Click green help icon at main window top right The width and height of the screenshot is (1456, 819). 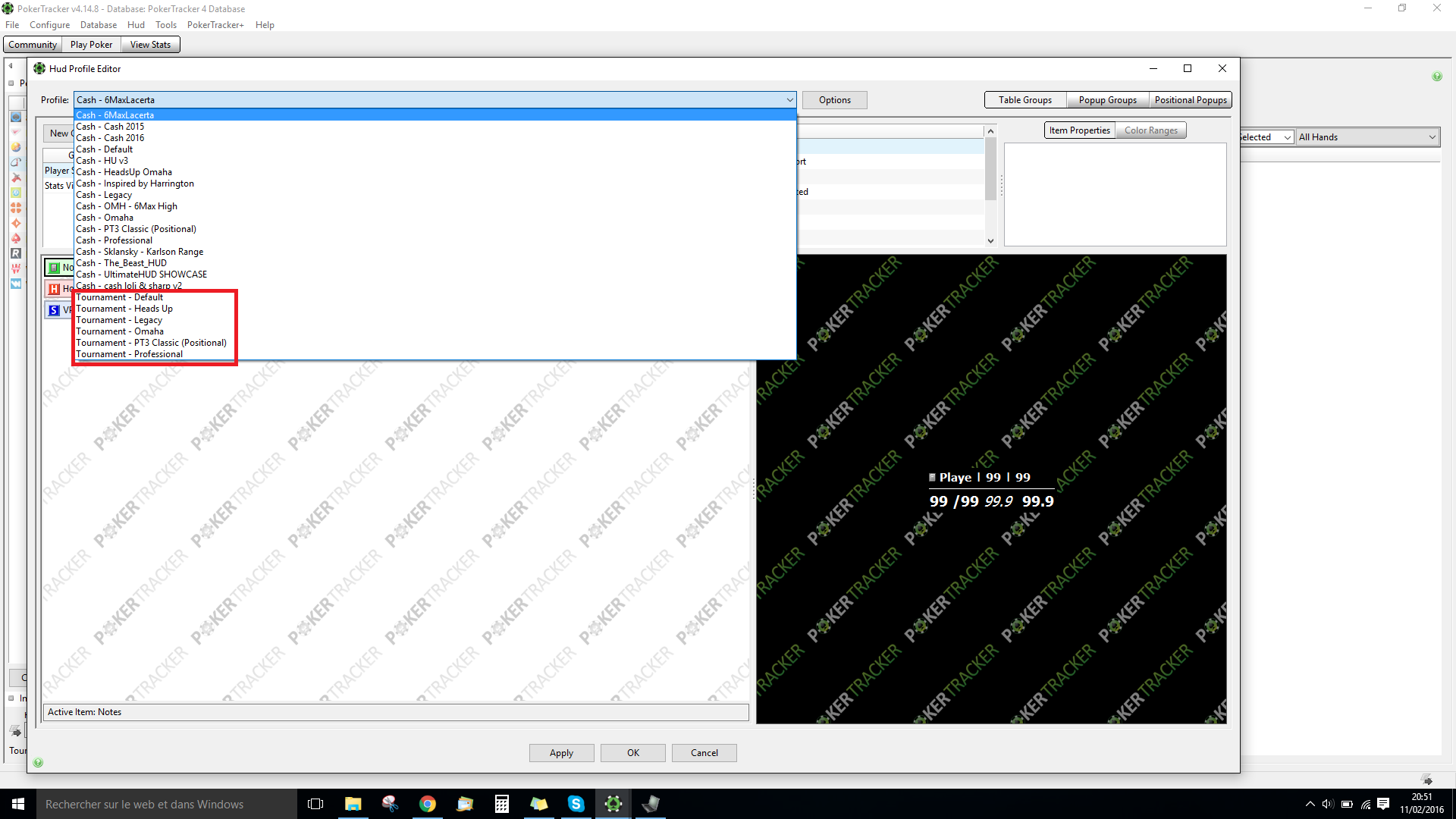(x=1437, y=77)
